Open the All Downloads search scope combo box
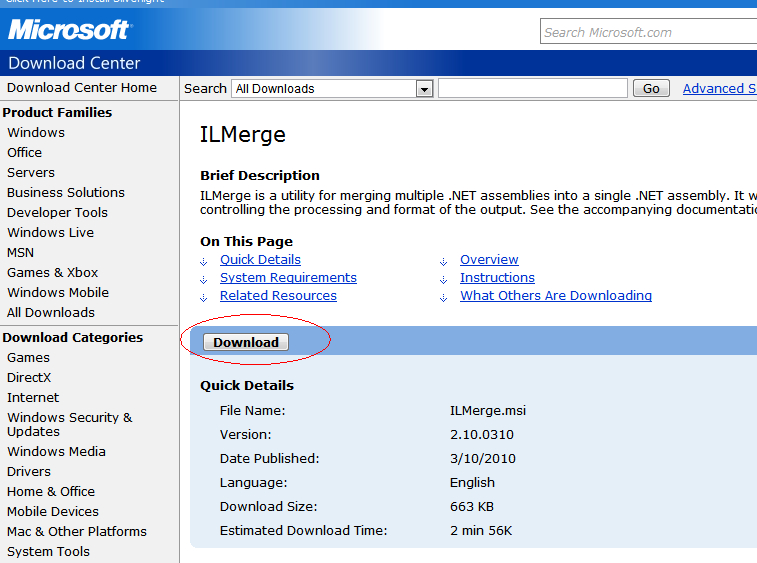757x563 pixels. pyautogui.click(x=332, y=89)
